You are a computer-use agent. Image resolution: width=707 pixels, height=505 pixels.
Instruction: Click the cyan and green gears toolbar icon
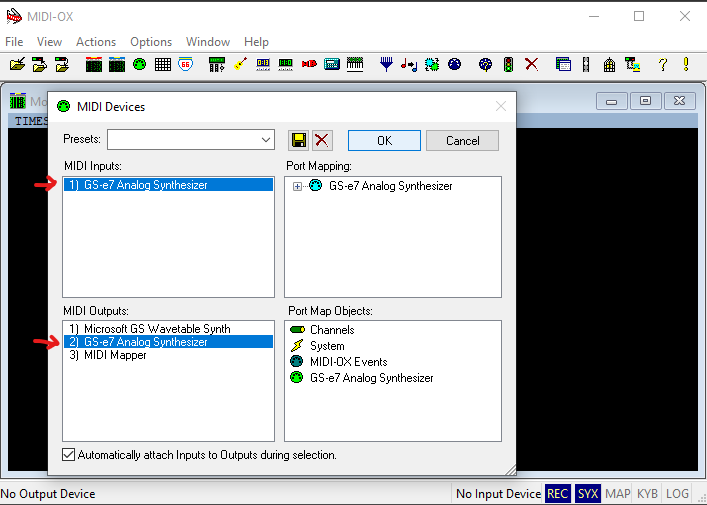pyautogui.click(x=432, y=64)
